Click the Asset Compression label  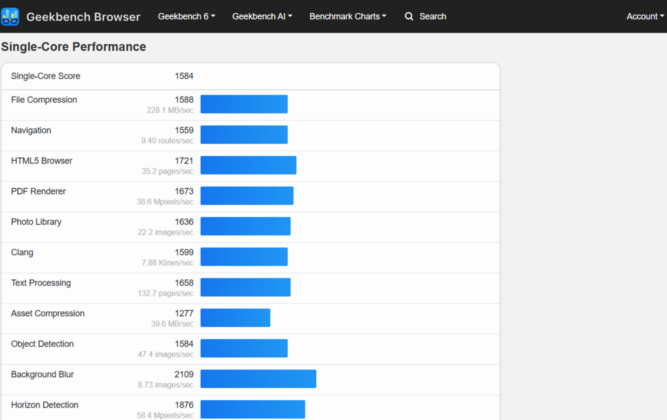48,314
